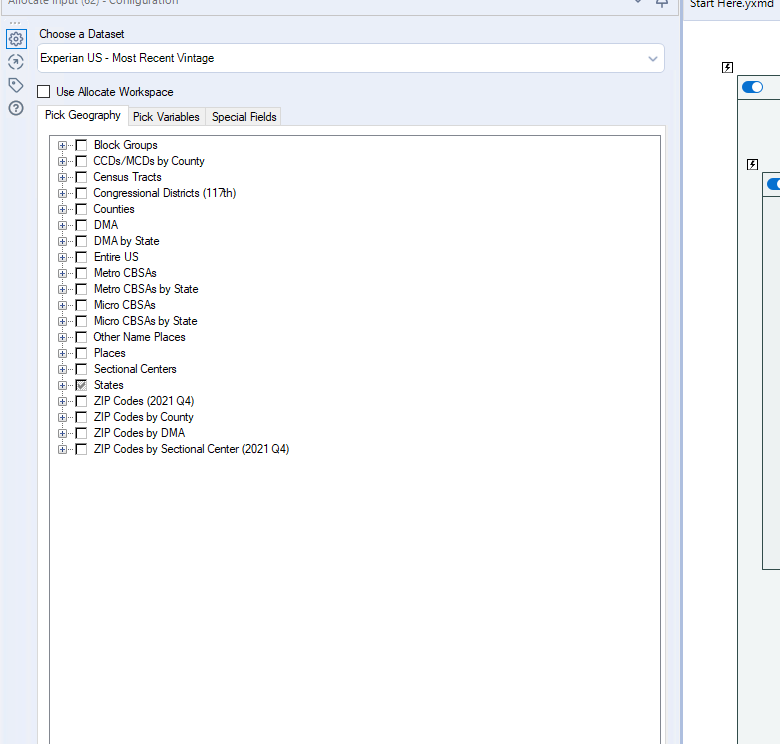The width and height of the screenshot is (780, 744).
Task: Open the Help question mark icon
Action: pyautogui.click(x=16, y=108)
